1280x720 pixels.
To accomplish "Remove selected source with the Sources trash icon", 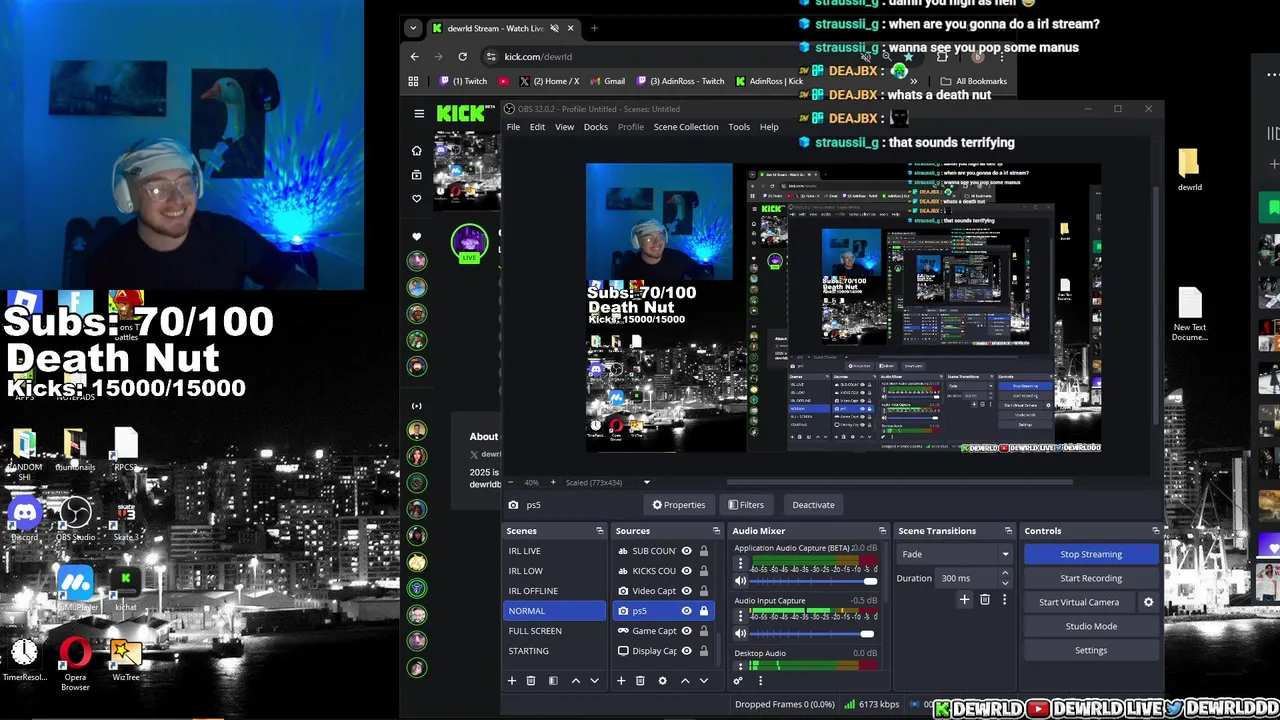I will (640, 681).
